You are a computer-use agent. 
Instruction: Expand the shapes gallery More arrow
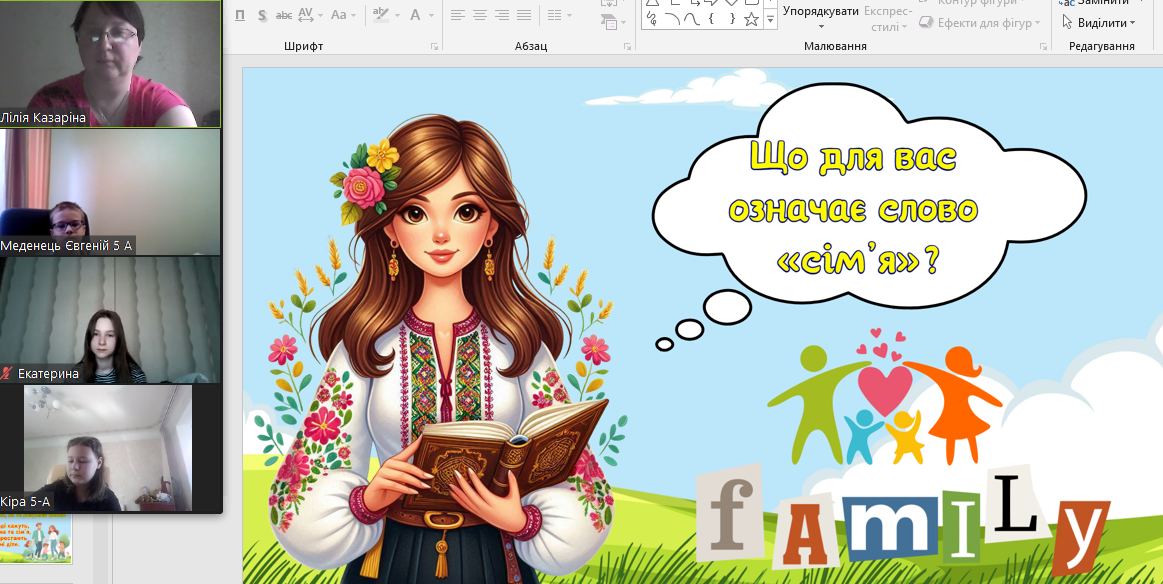(x=771, y=20)
